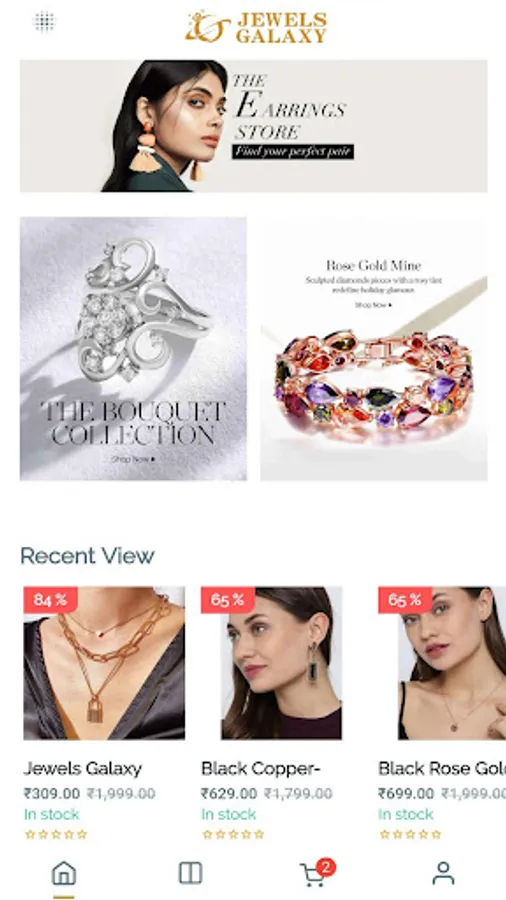Open the layered necklace product image
The image size is (506, 900).
[x=104, y=663]
